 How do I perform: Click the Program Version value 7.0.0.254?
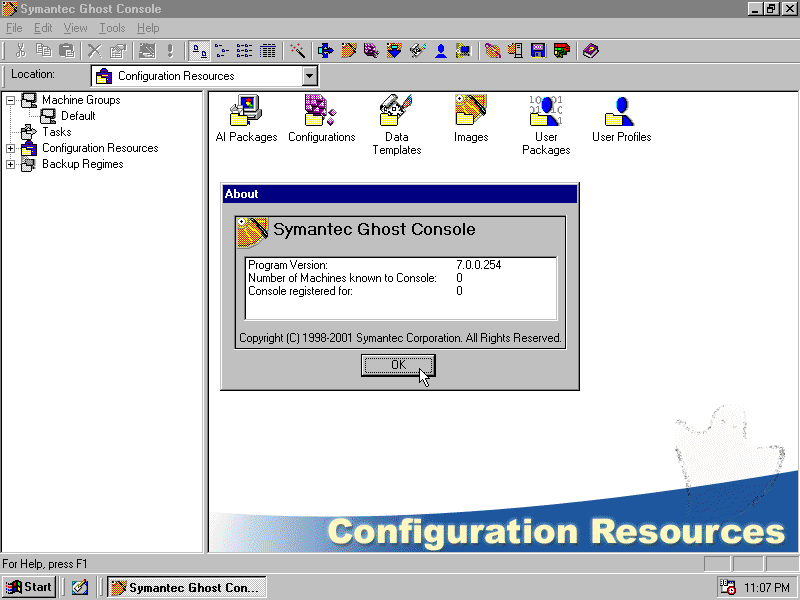coord(479,265)
